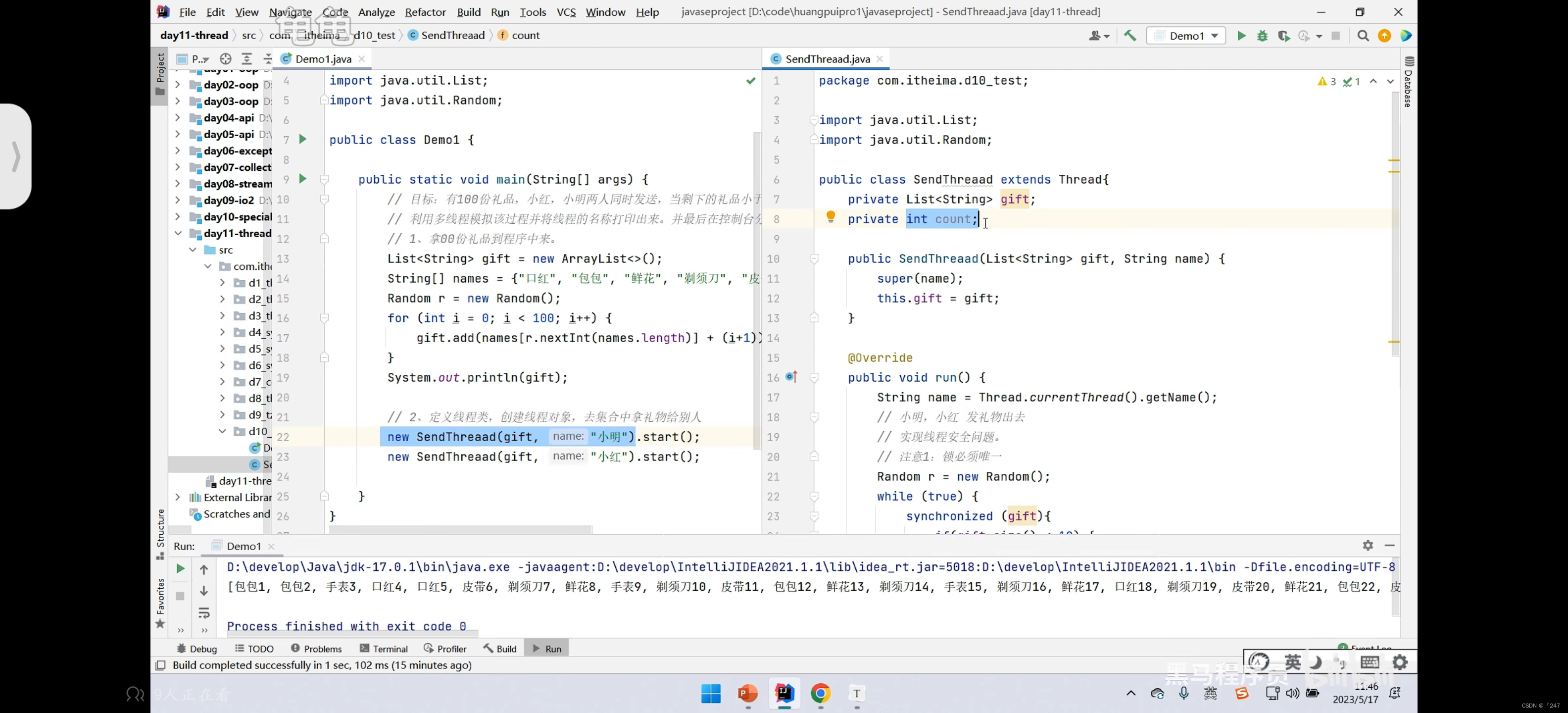Click the search/magnifier icon in toolbar
1568x713 pixels.
pos(1363,35)
